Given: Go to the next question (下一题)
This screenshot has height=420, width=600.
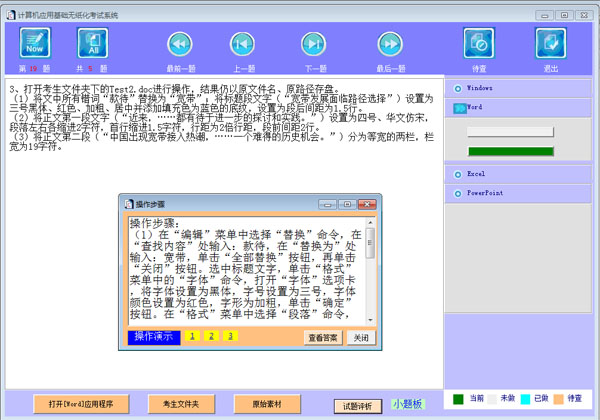Looking at the screenshot, I should tap(316, 44).
